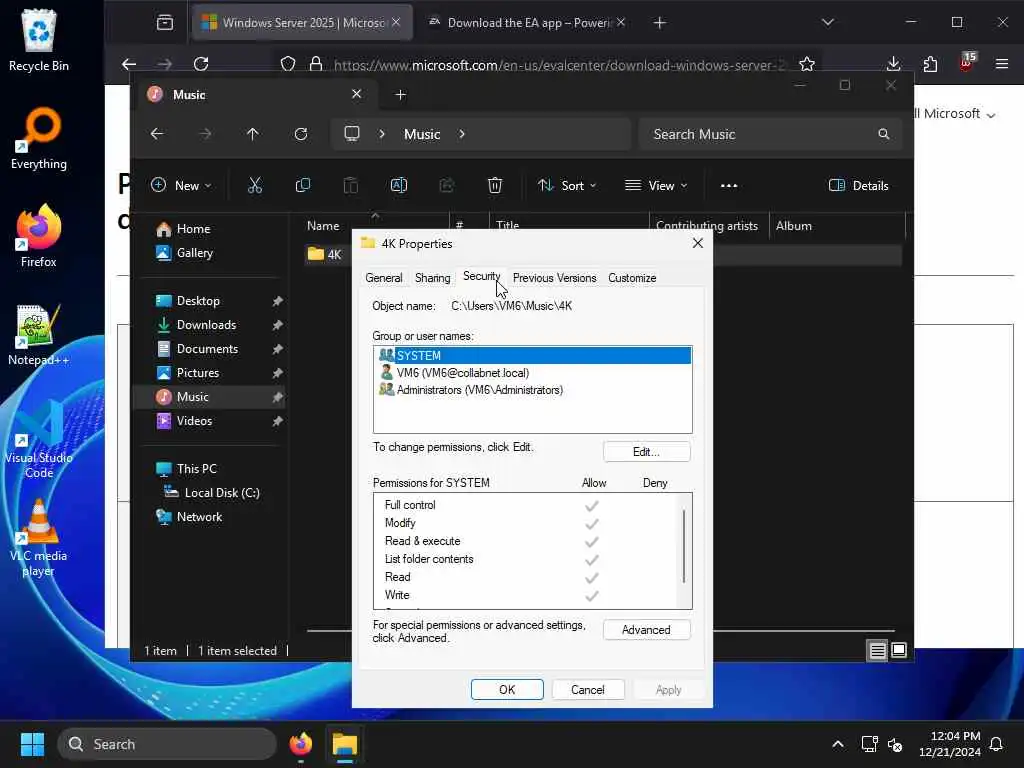Open the View dropdown menu
This screenshot has width=1024, height=768.
click(656, 185)
